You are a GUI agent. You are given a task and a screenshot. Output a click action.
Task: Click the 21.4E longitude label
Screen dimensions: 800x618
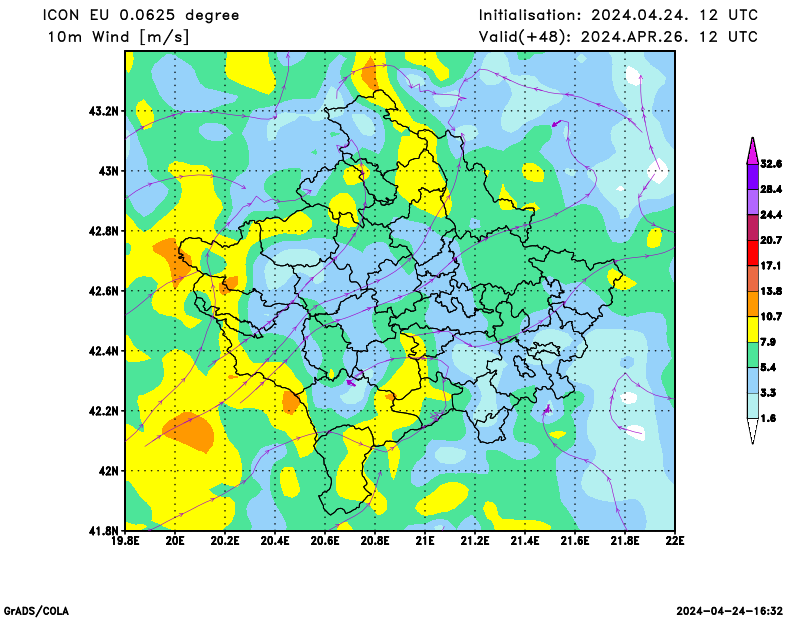pos(526,541)
